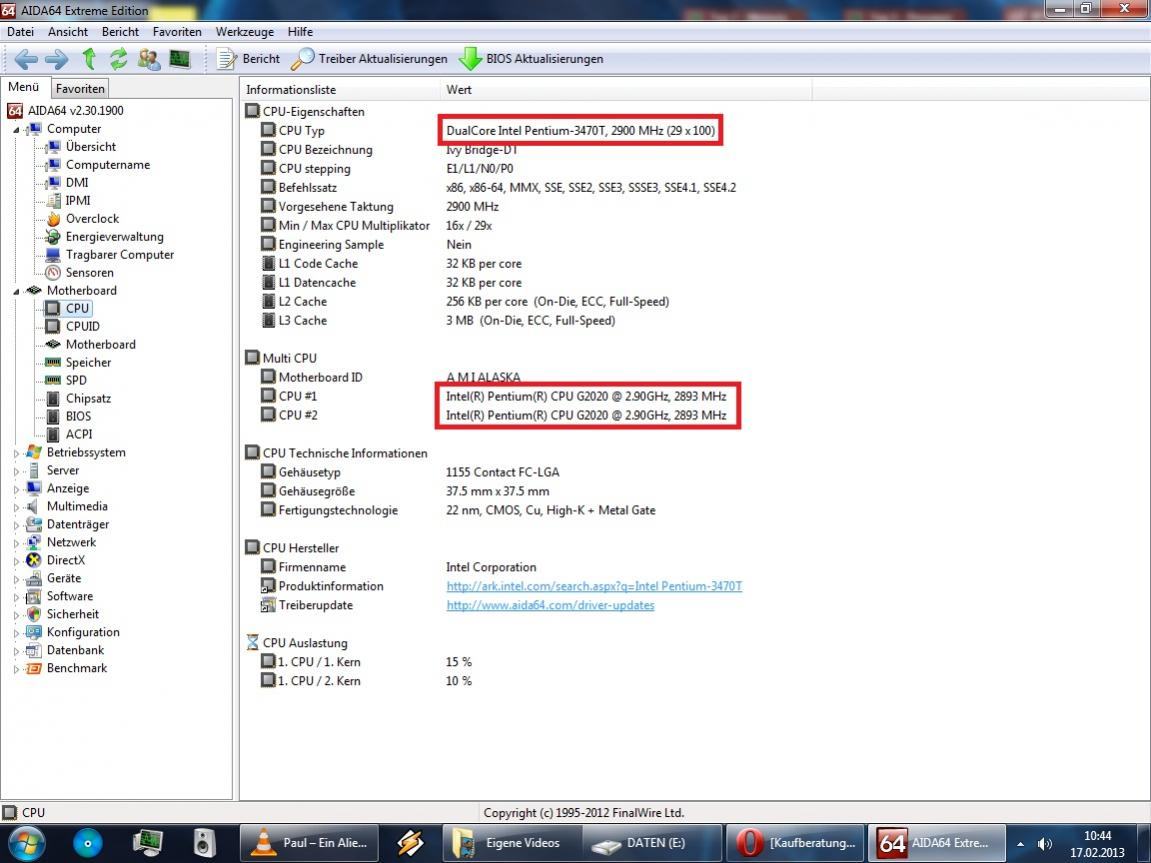Click the Windows Start button
Screen dimensions: 1151x863
tap(26, 842)
